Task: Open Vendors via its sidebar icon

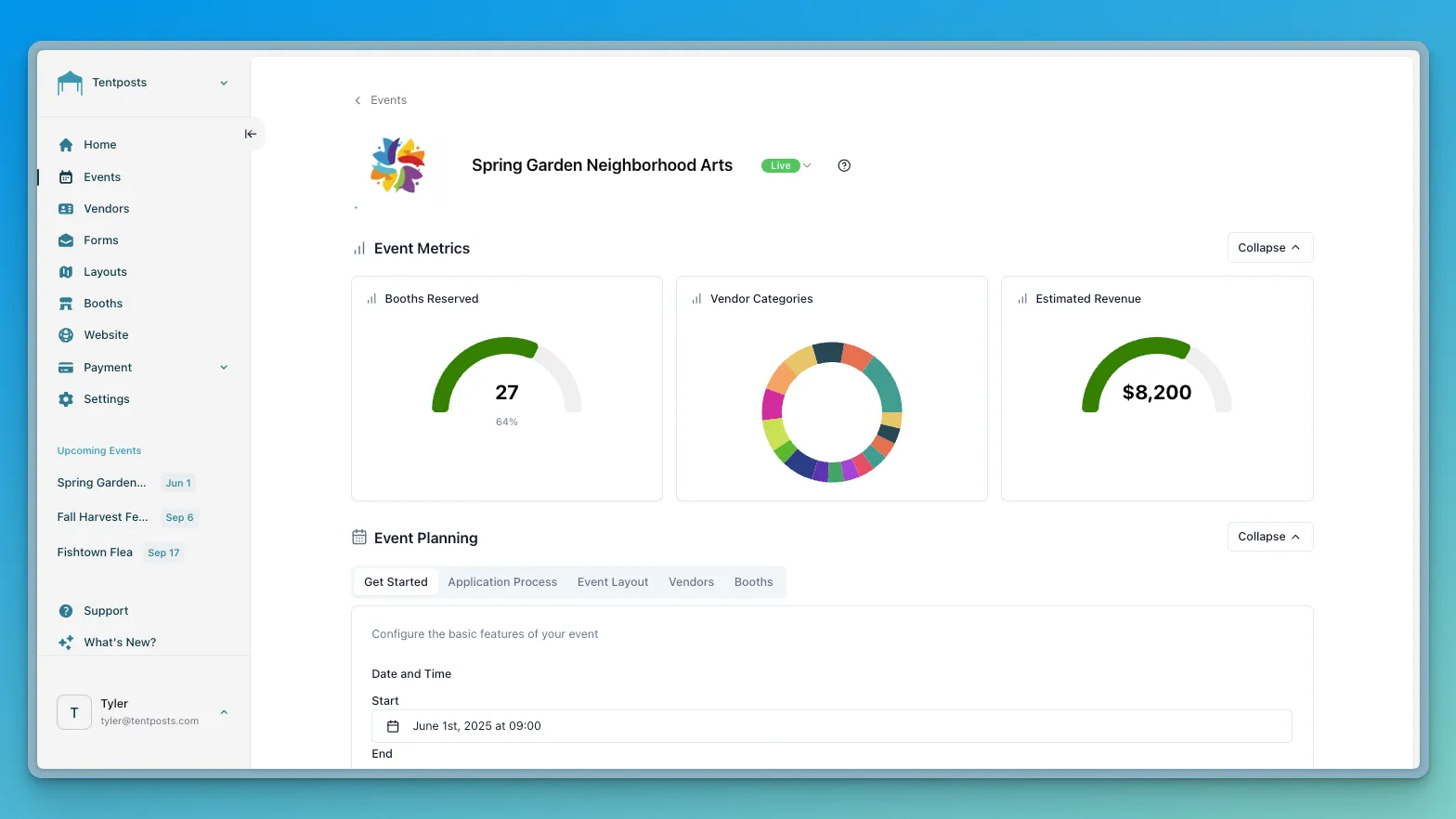Action: (66, 209)
